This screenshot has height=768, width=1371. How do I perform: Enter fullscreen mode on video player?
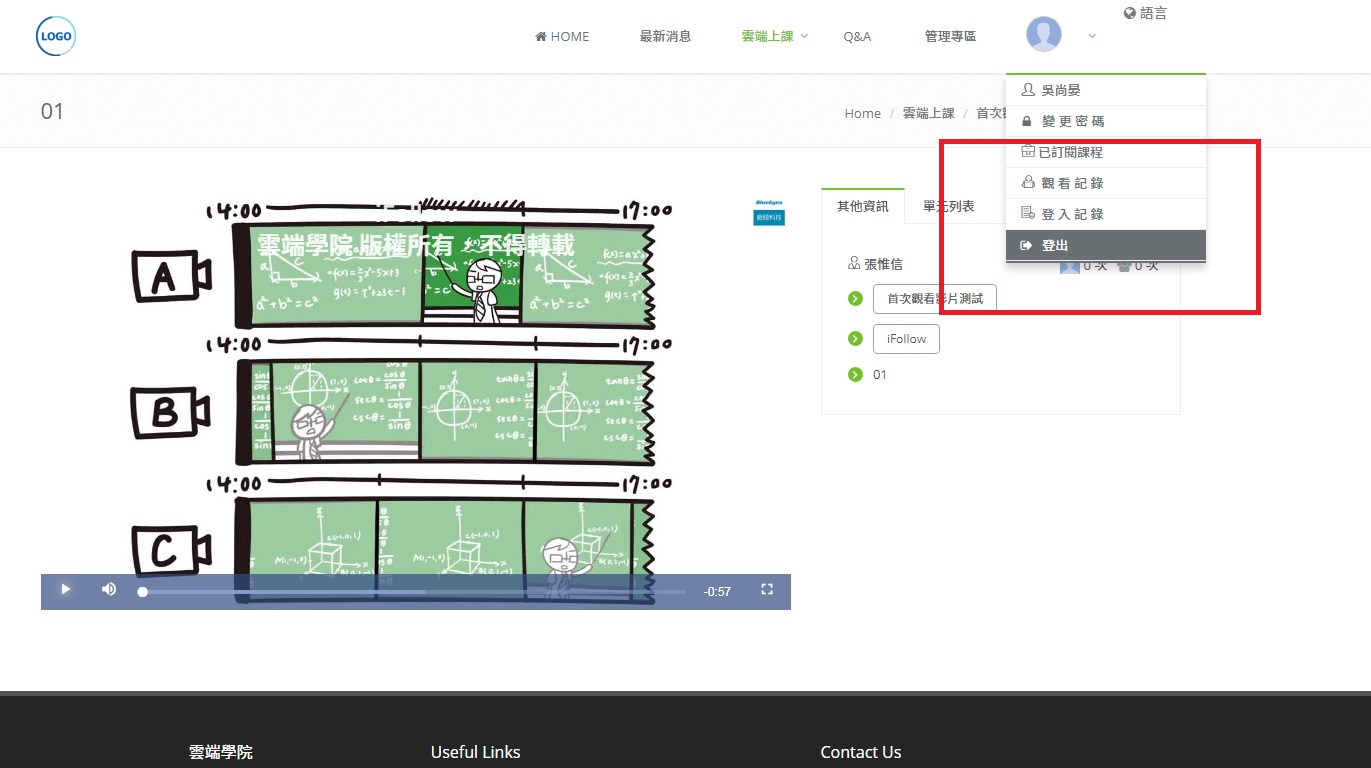point(767,590)
